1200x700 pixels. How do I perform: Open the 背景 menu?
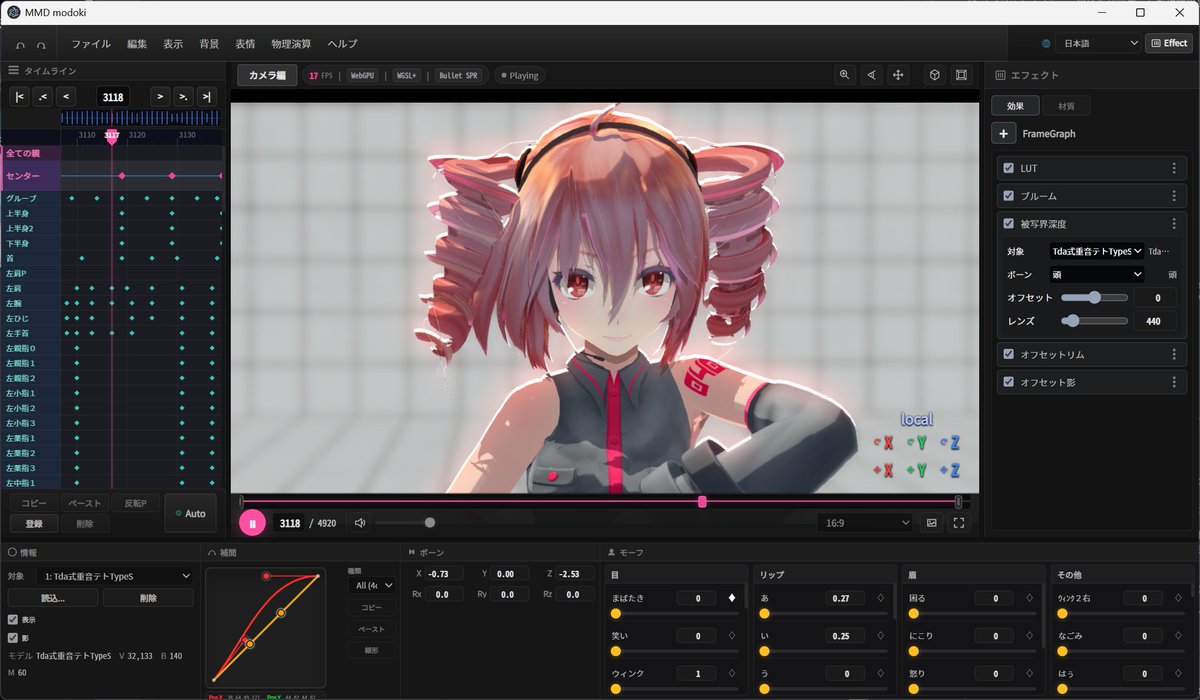pos(209,44)
